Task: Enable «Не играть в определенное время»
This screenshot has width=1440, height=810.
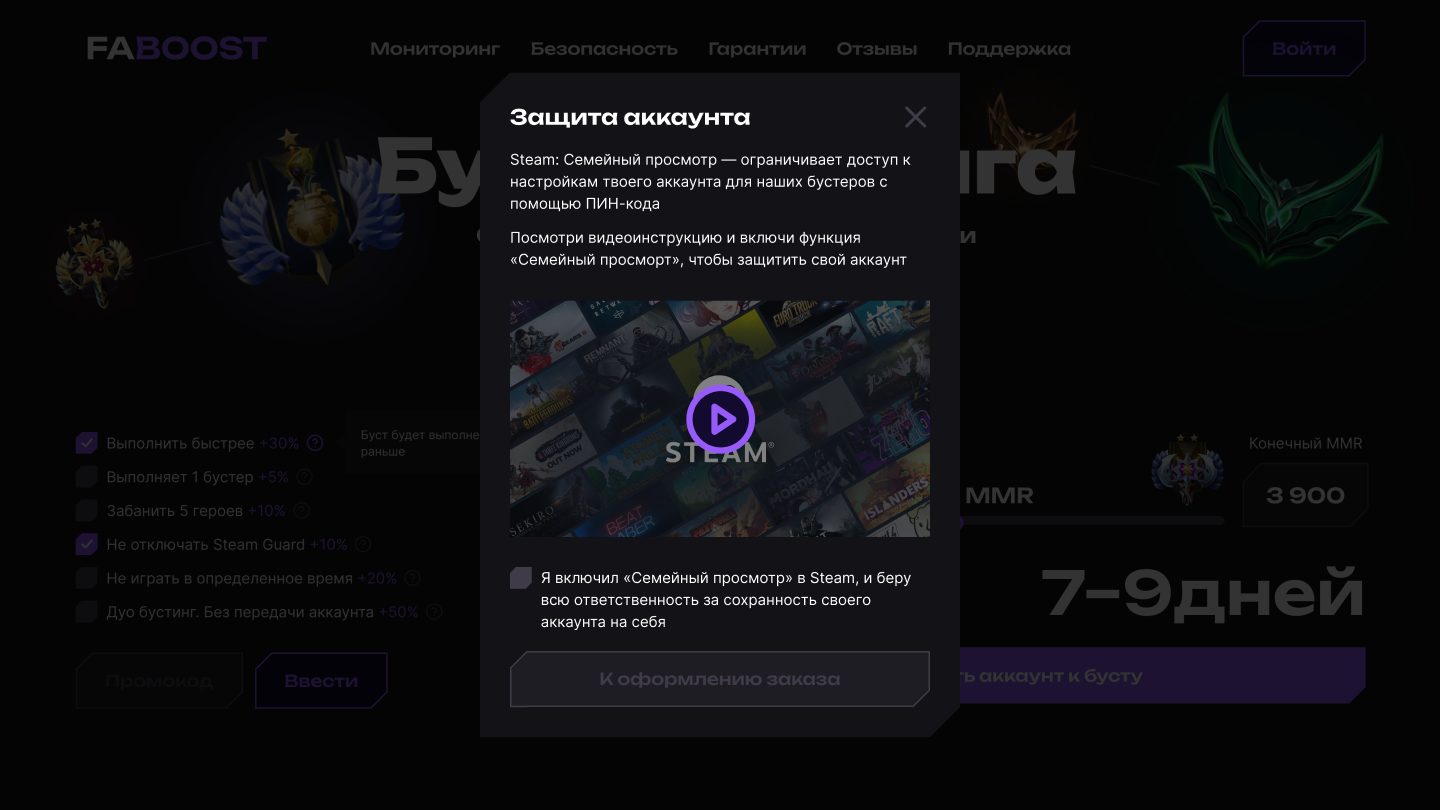Action: [x=87, y=578]
